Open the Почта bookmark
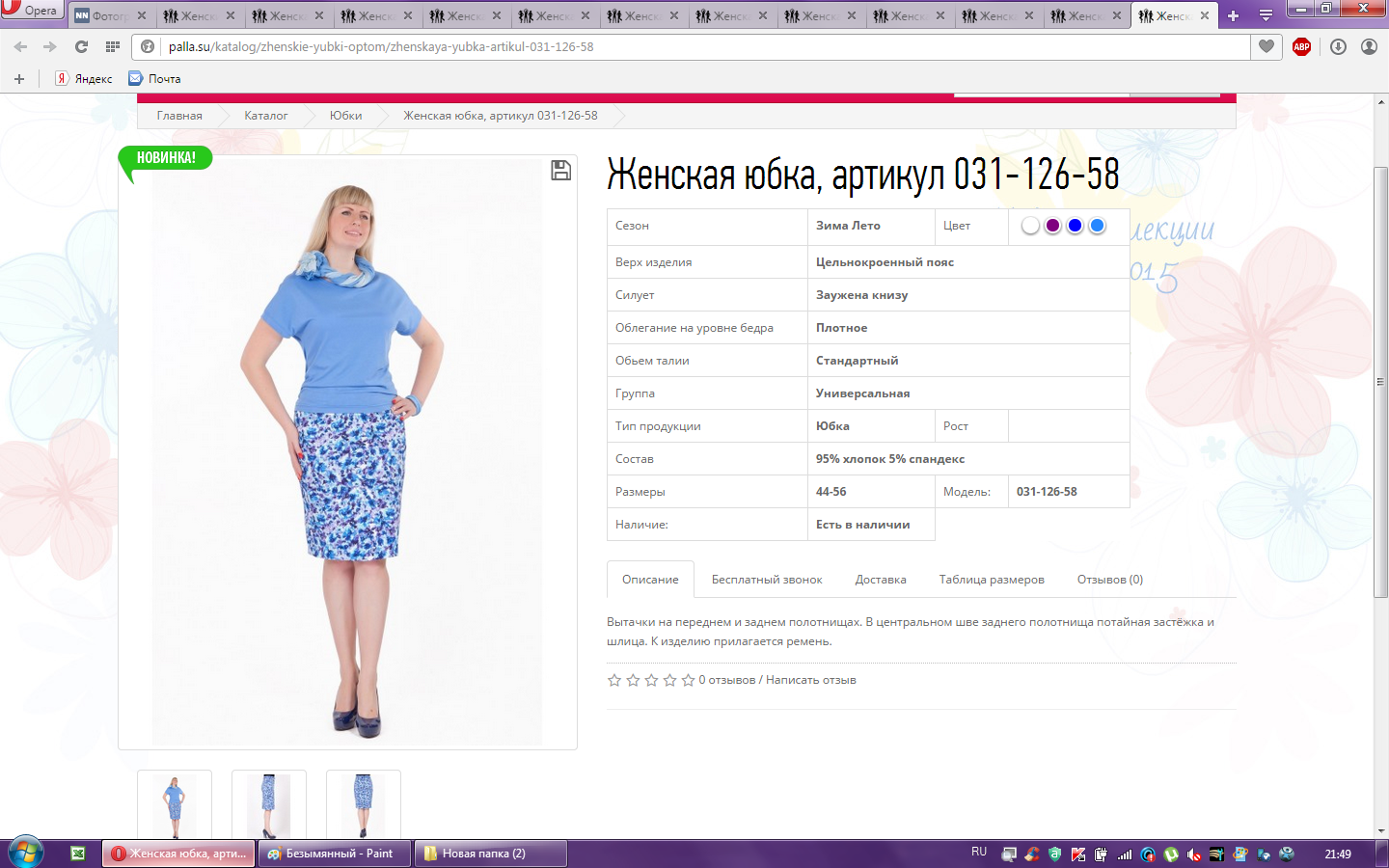The width and height of the screenshot is (1389, 868). point(154,79)
